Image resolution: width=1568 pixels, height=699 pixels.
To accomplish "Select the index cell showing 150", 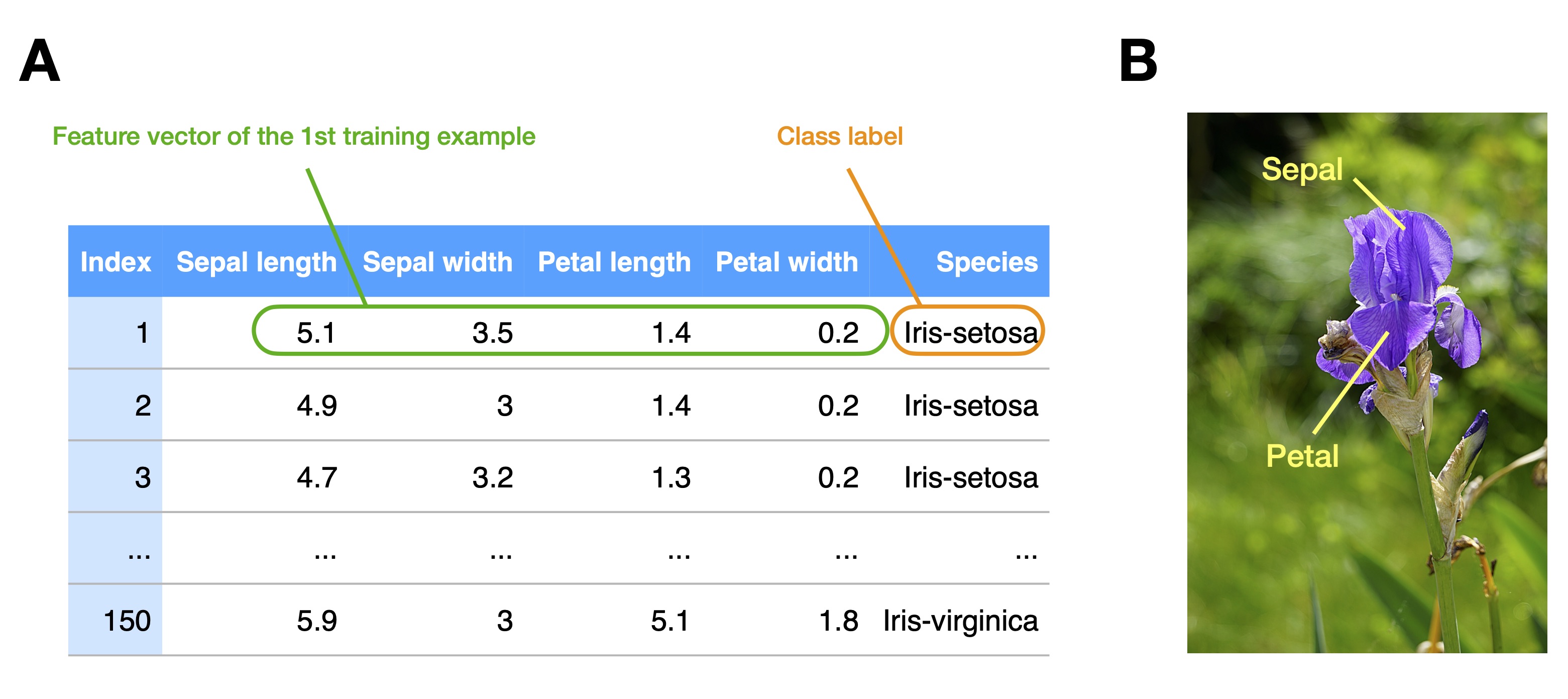I will tap(127, 621).
